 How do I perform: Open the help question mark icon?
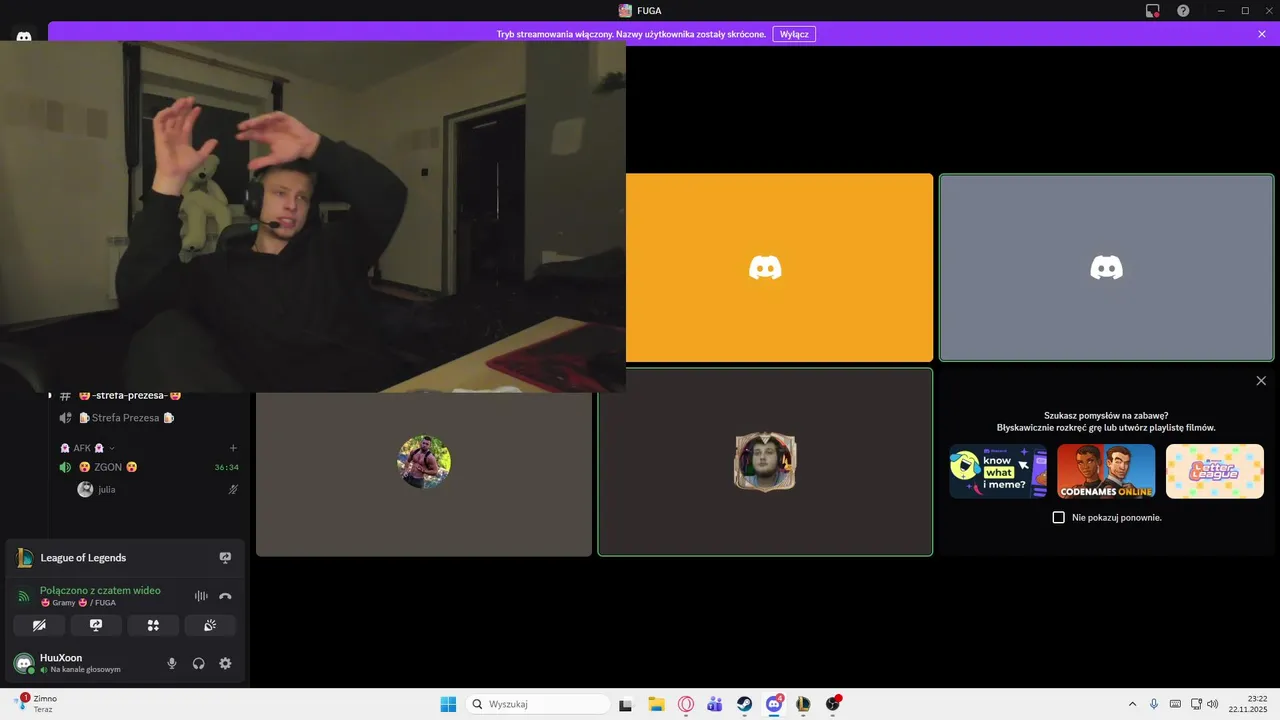pos(1183,10)
